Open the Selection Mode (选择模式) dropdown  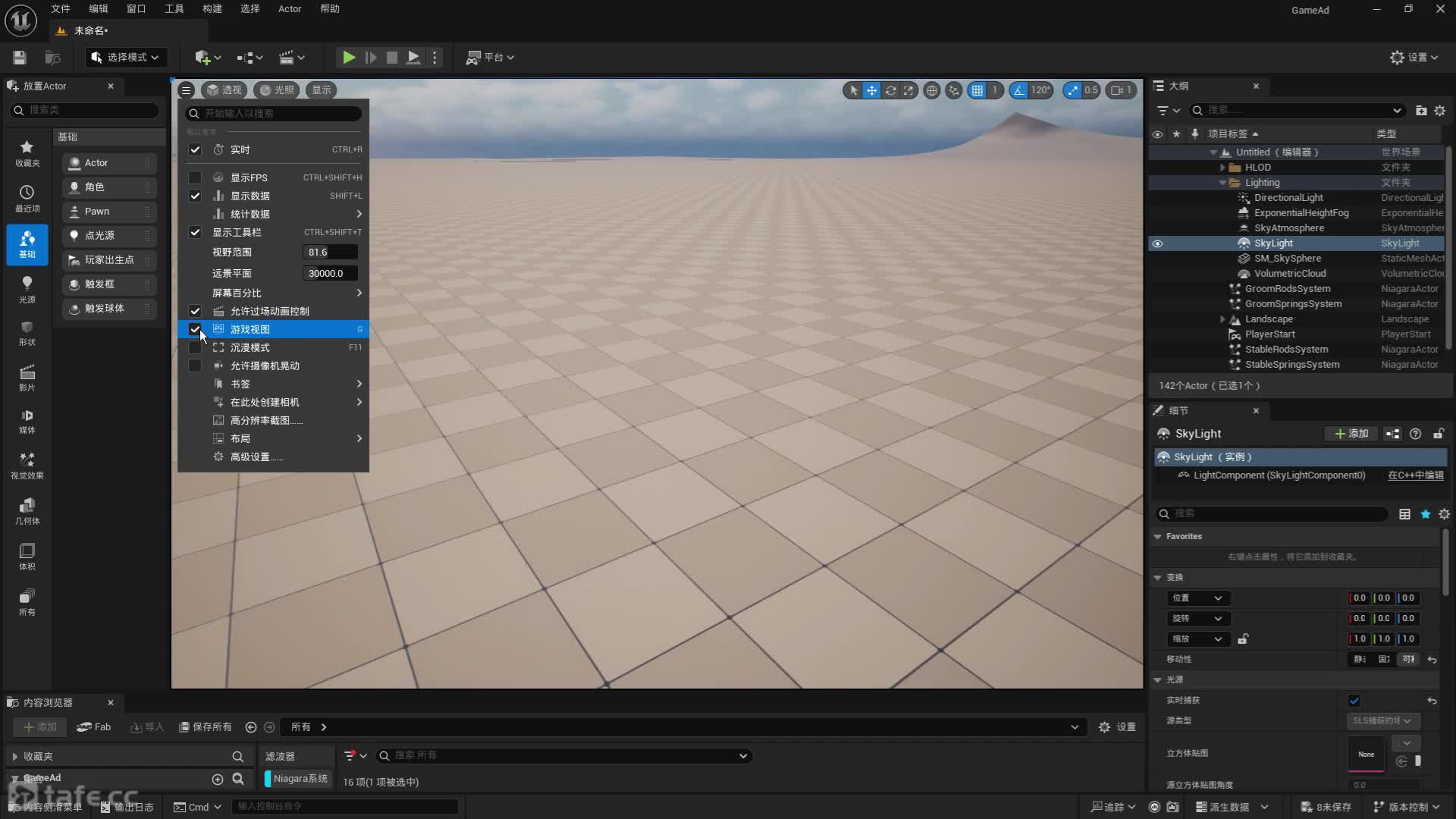pos(126,58)
